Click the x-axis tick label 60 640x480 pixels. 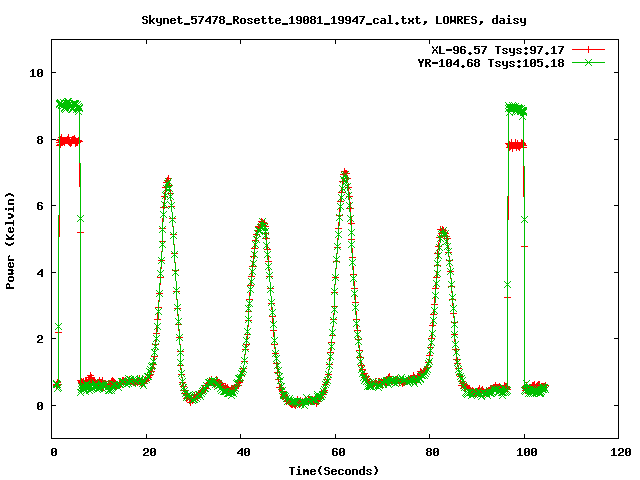tap(338, 452)
